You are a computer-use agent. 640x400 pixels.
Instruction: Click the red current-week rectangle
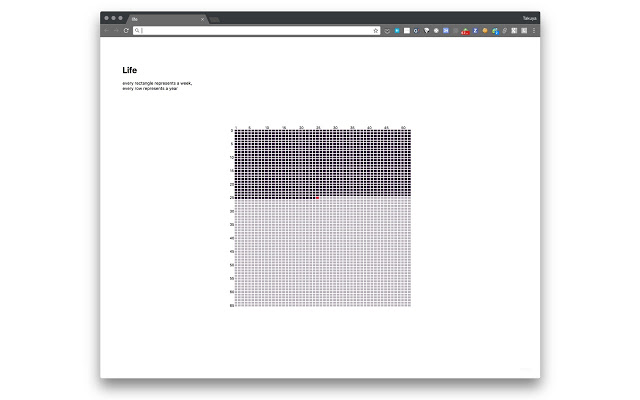[x=317, y=198]
